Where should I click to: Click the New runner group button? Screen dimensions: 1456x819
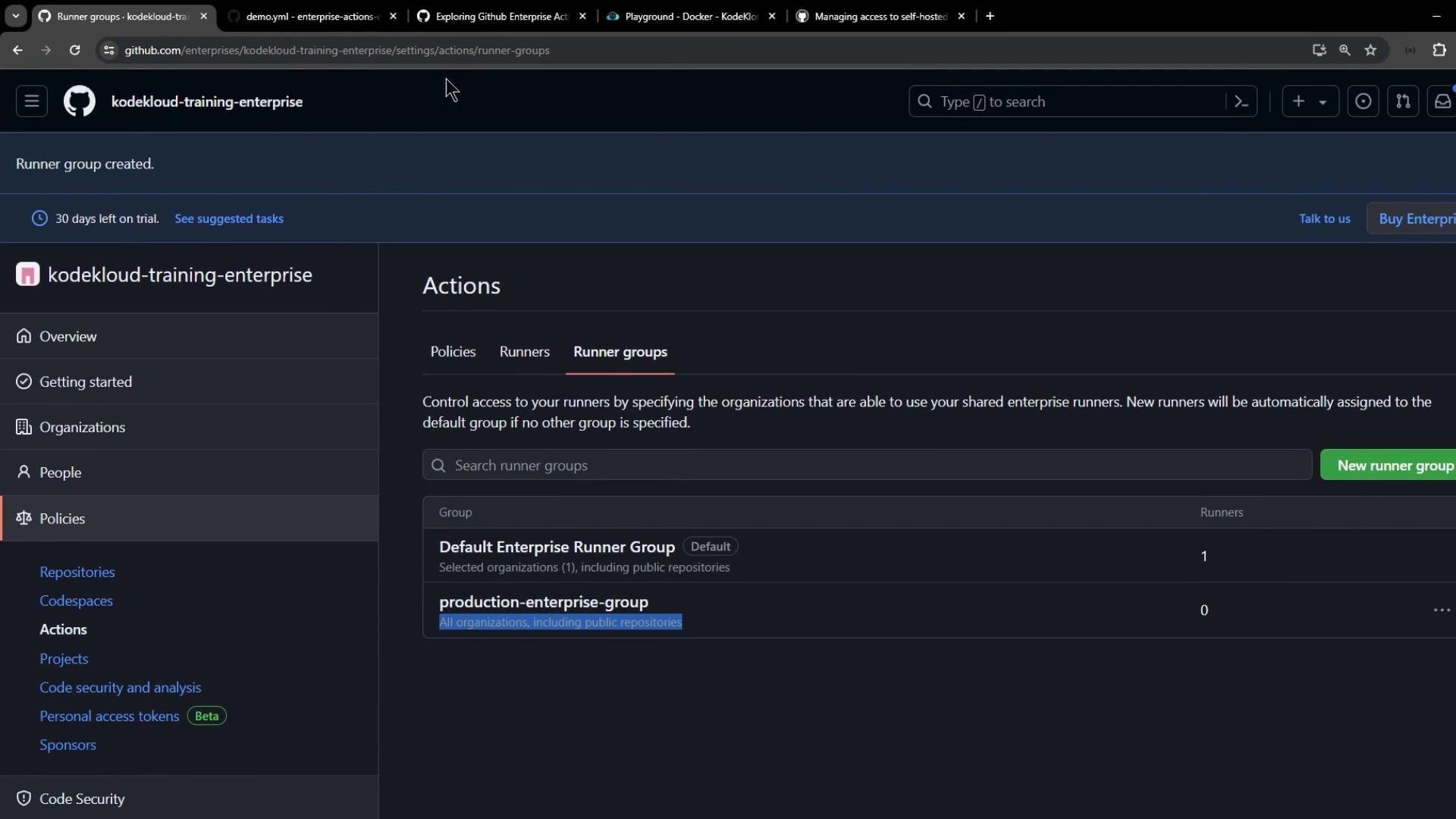pyautogui.click(x=1394, y=466)
